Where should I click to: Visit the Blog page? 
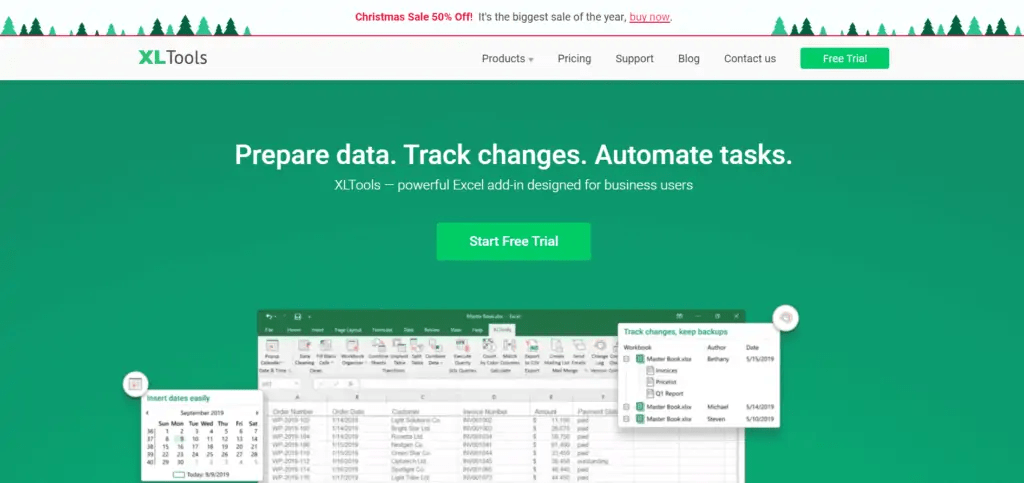pyautogui.click(x=688, y=59)
